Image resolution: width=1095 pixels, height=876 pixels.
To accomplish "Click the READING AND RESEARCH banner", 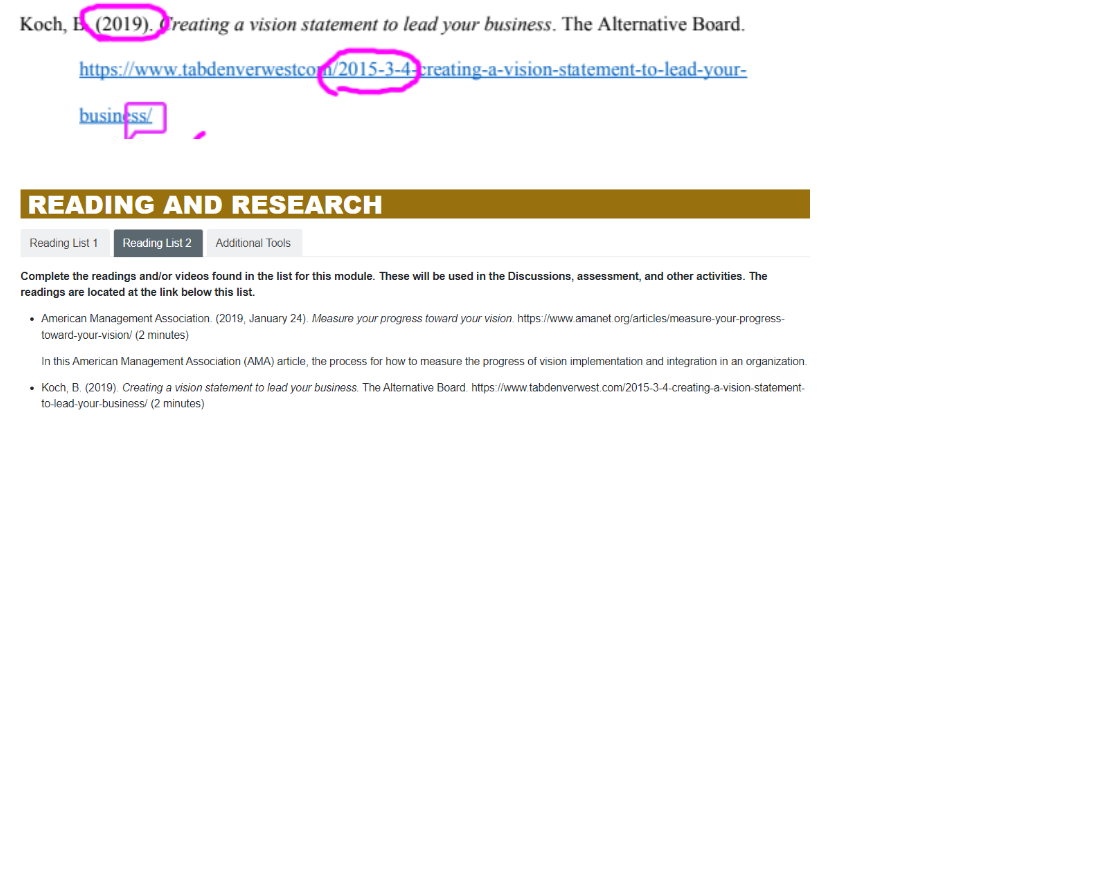I will click(x=204, y=204).
